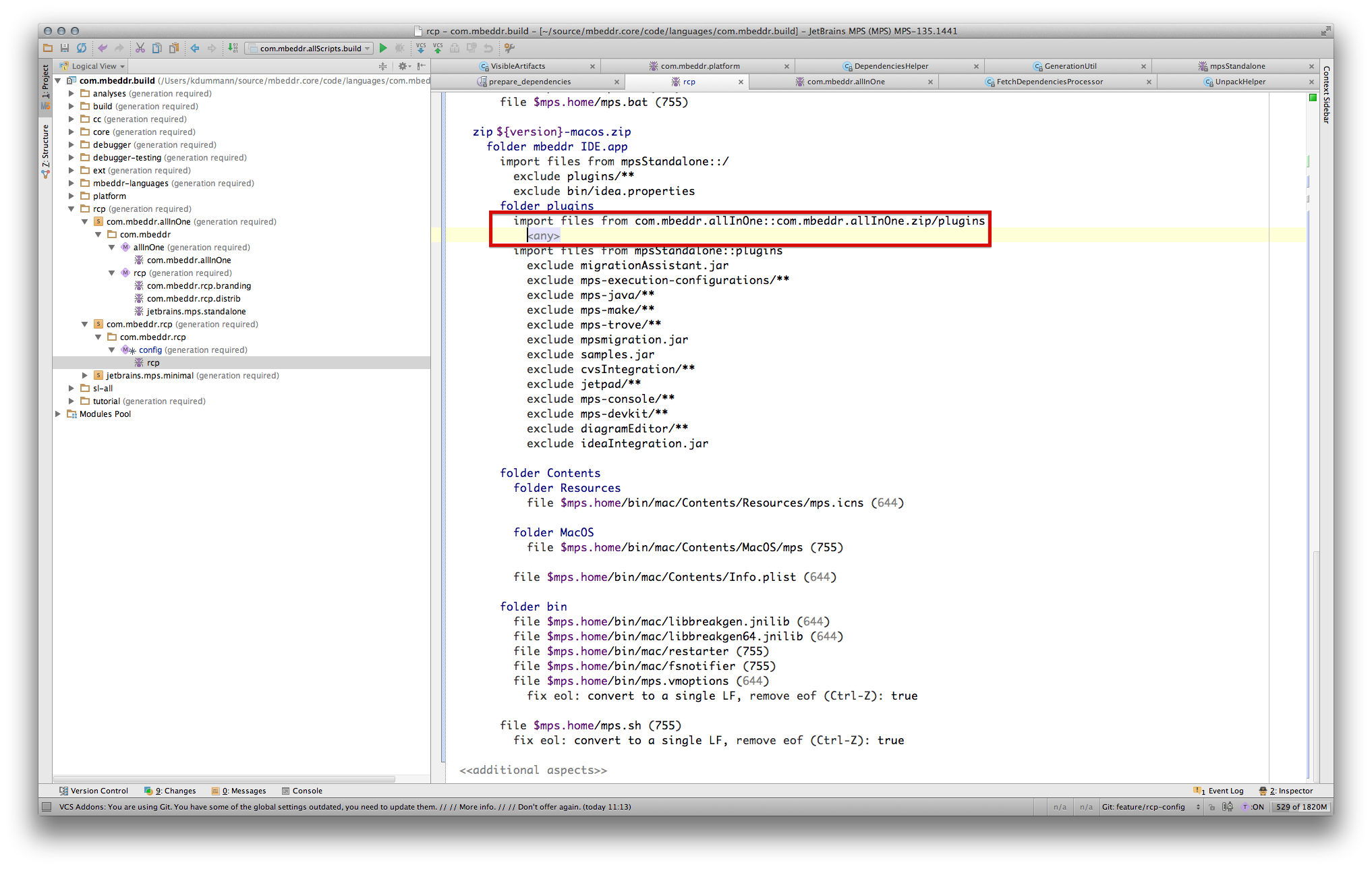Image resolution: width=1372 pixels, height=869 pixels.
Task: Run com.mbeddr.allScripts.build with green play icon
Action: (383, 48)
